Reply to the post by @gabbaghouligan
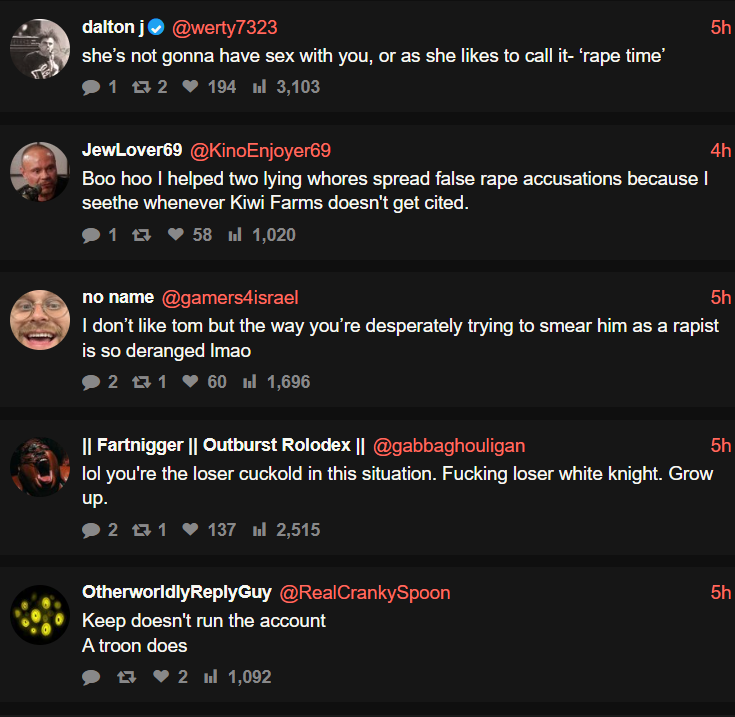The height and width of the screenshot is (717, 735). [x=92, y=530]
